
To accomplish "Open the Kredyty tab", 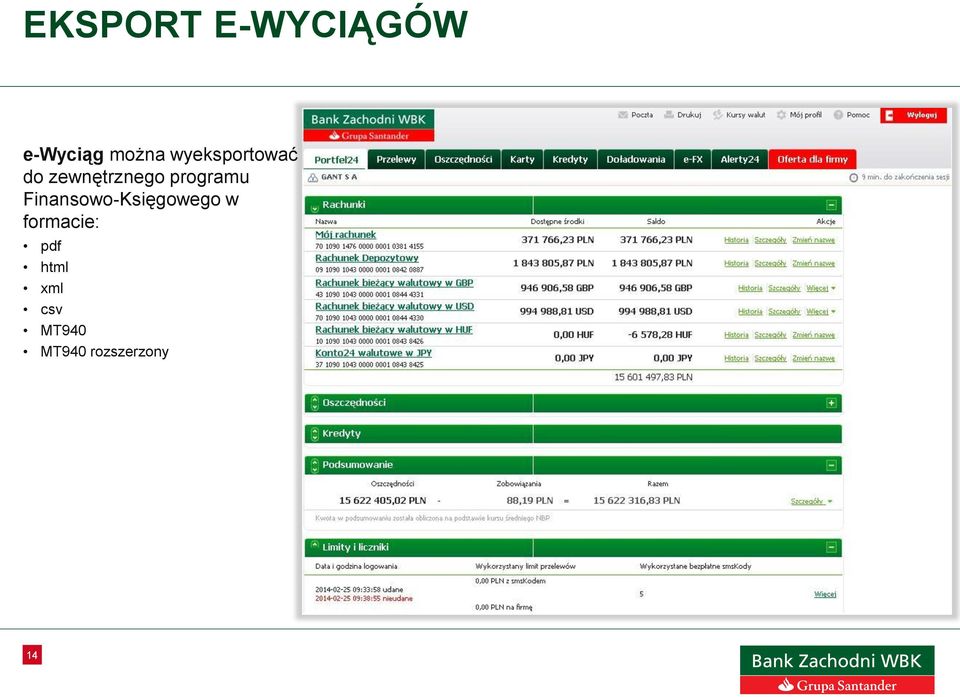I will pyautogui.click(x=570, y=159).
